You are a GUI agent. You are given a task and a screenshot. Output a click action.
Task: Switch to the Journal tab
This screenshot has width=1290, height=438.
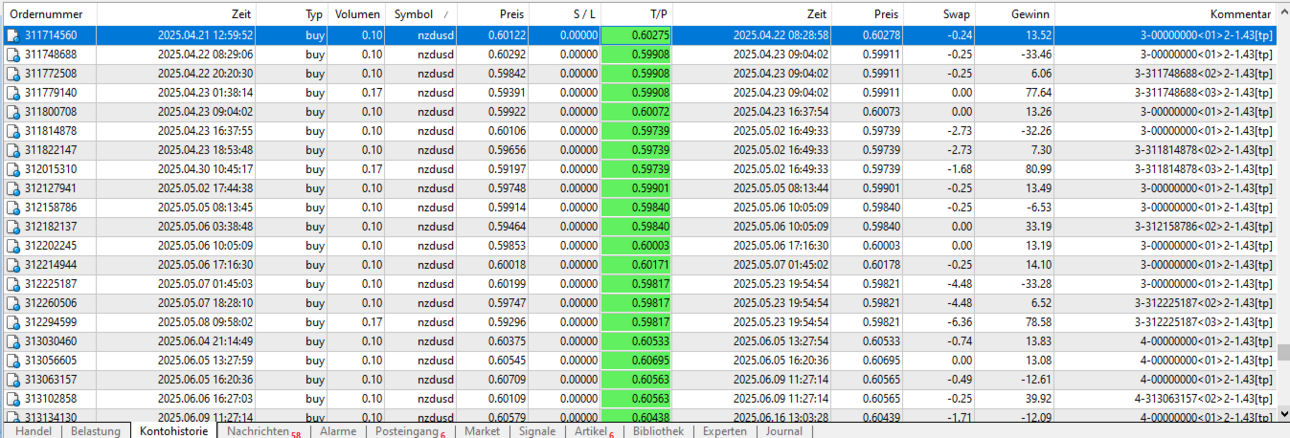784,431
